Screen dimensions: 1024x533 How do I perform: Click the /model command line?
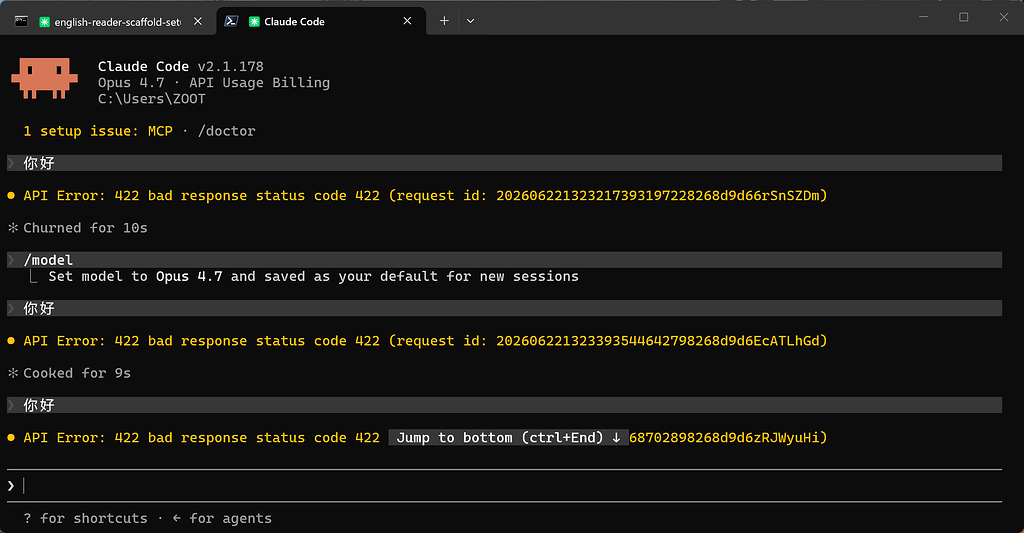click(504, 260)
